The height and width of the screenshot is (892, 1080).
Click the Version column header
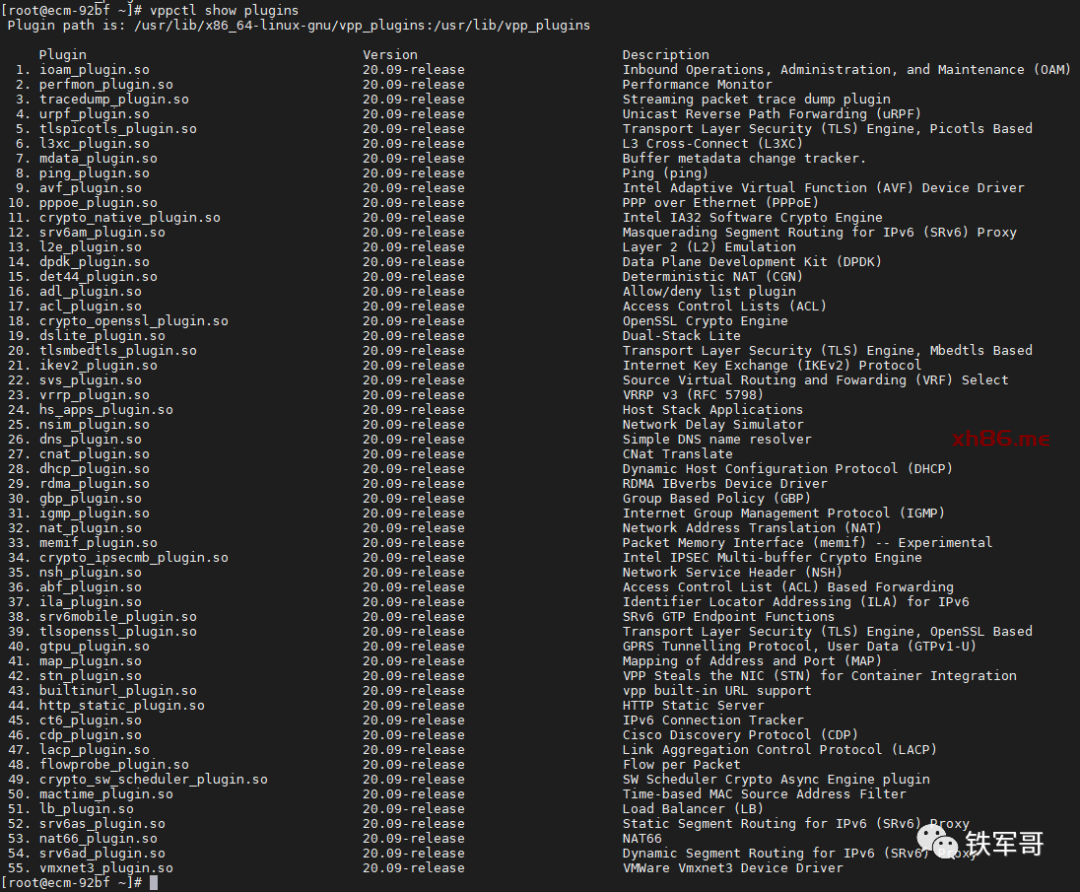(390, 55)
